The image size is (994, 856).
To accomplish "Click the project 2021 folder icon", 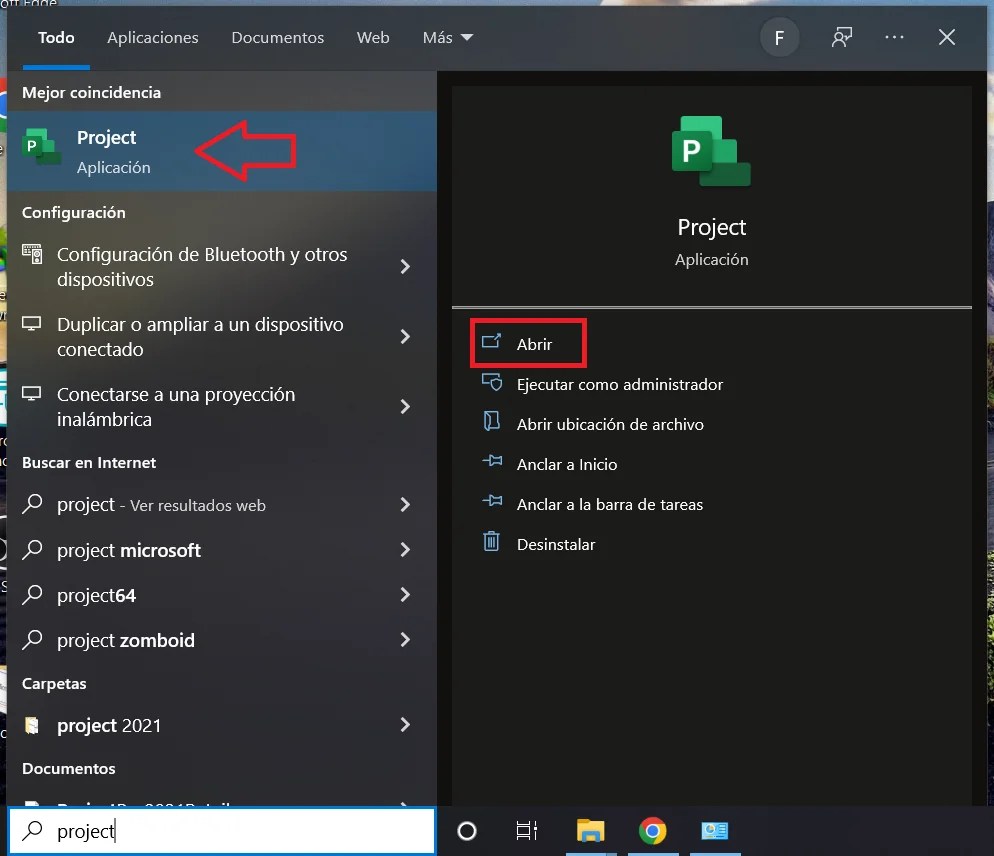I will tap(32, 725).
